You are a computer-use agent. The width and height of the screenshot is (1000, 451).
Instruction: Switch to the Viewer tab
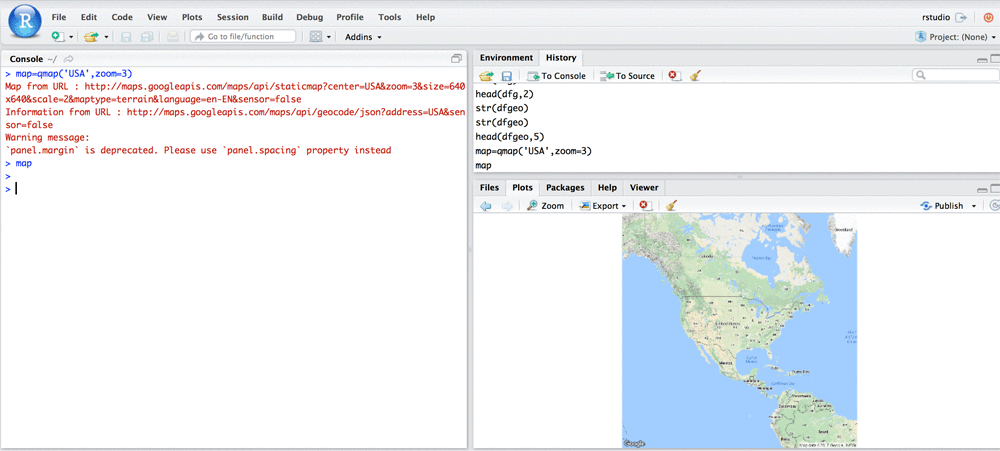(644, 188)
